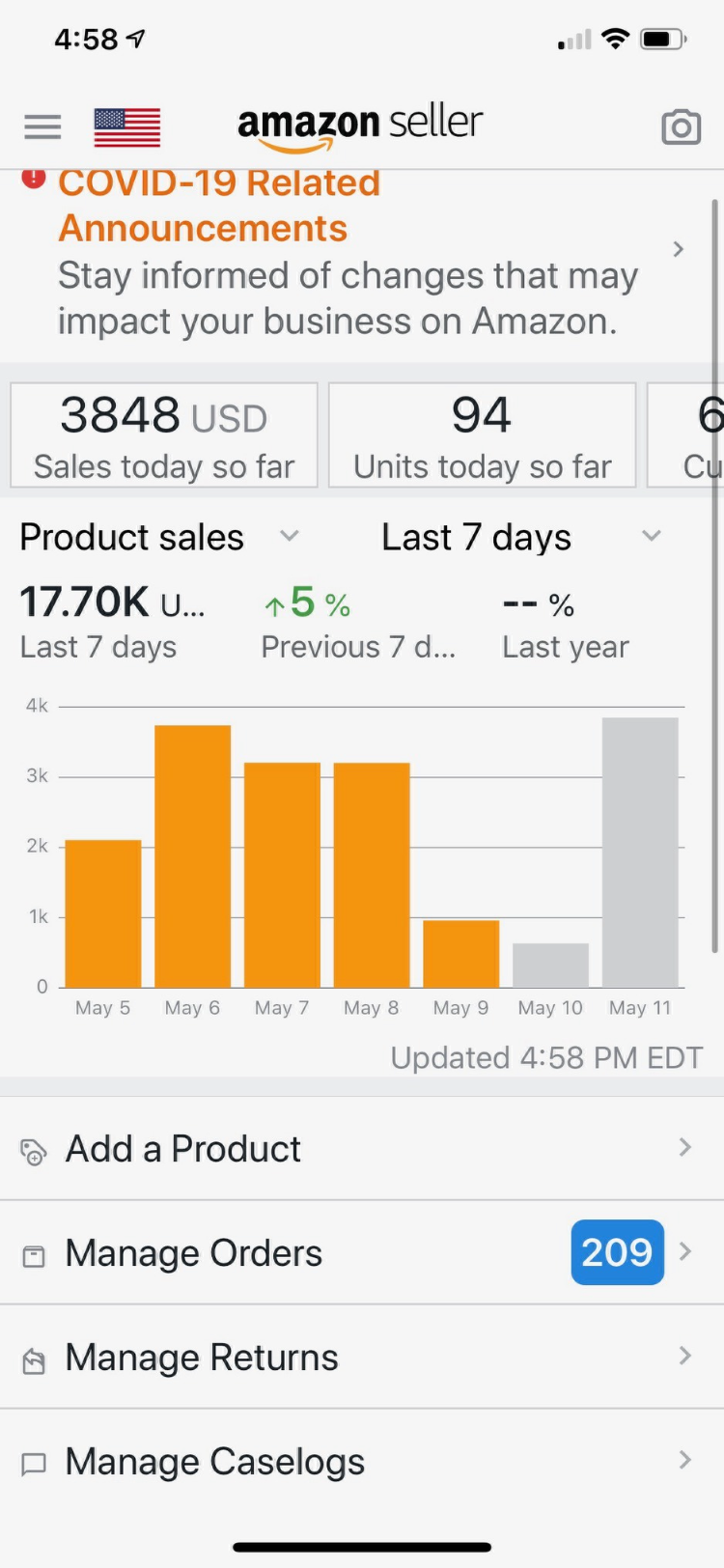The width and height of the screenshot is (724, 1568).
Task: Open the Manage Returns menu item
Action: coord(201,1358)
